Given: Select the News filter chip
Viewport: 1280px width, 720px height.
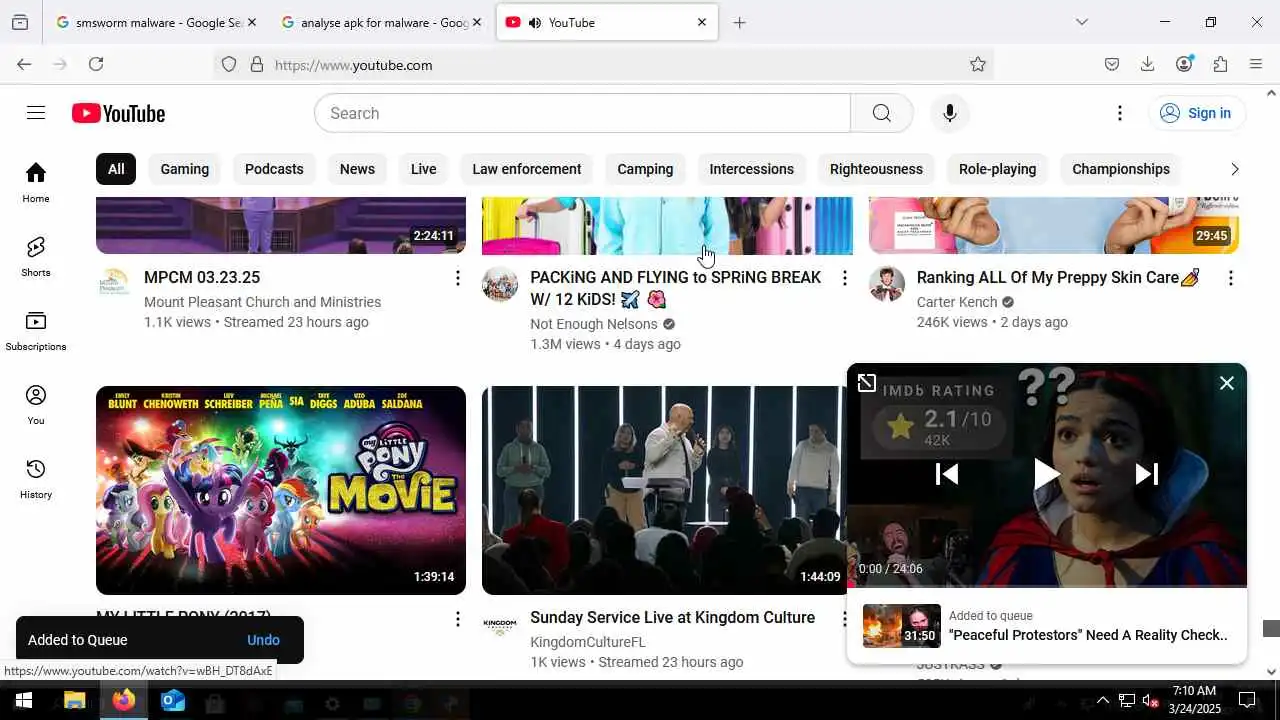Looking at the screenshot, I should (357, 169).
